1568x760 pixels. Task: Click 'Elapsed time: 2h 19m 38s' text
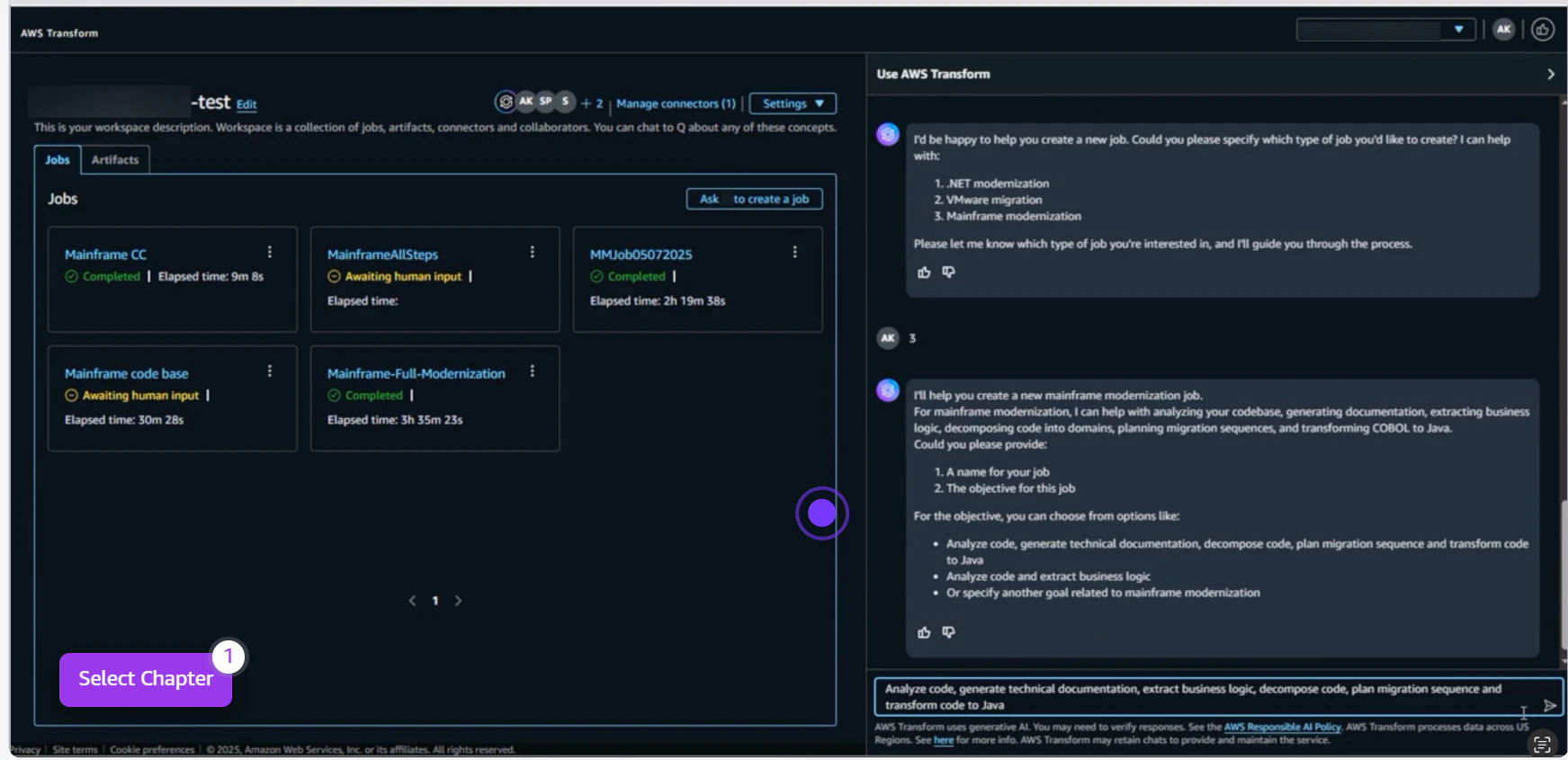[658, 301]
